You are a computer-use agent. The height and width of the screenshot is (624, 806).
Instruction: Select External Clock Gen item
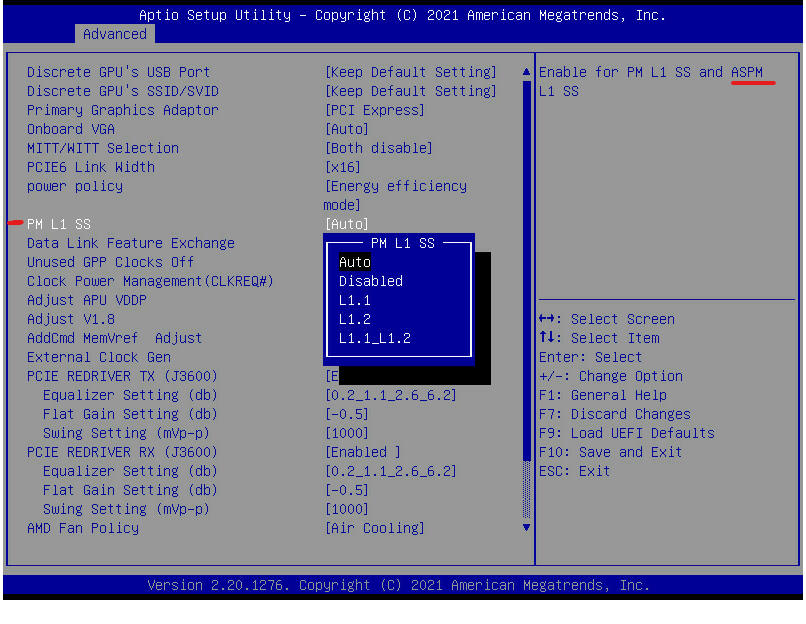(99, 357)
